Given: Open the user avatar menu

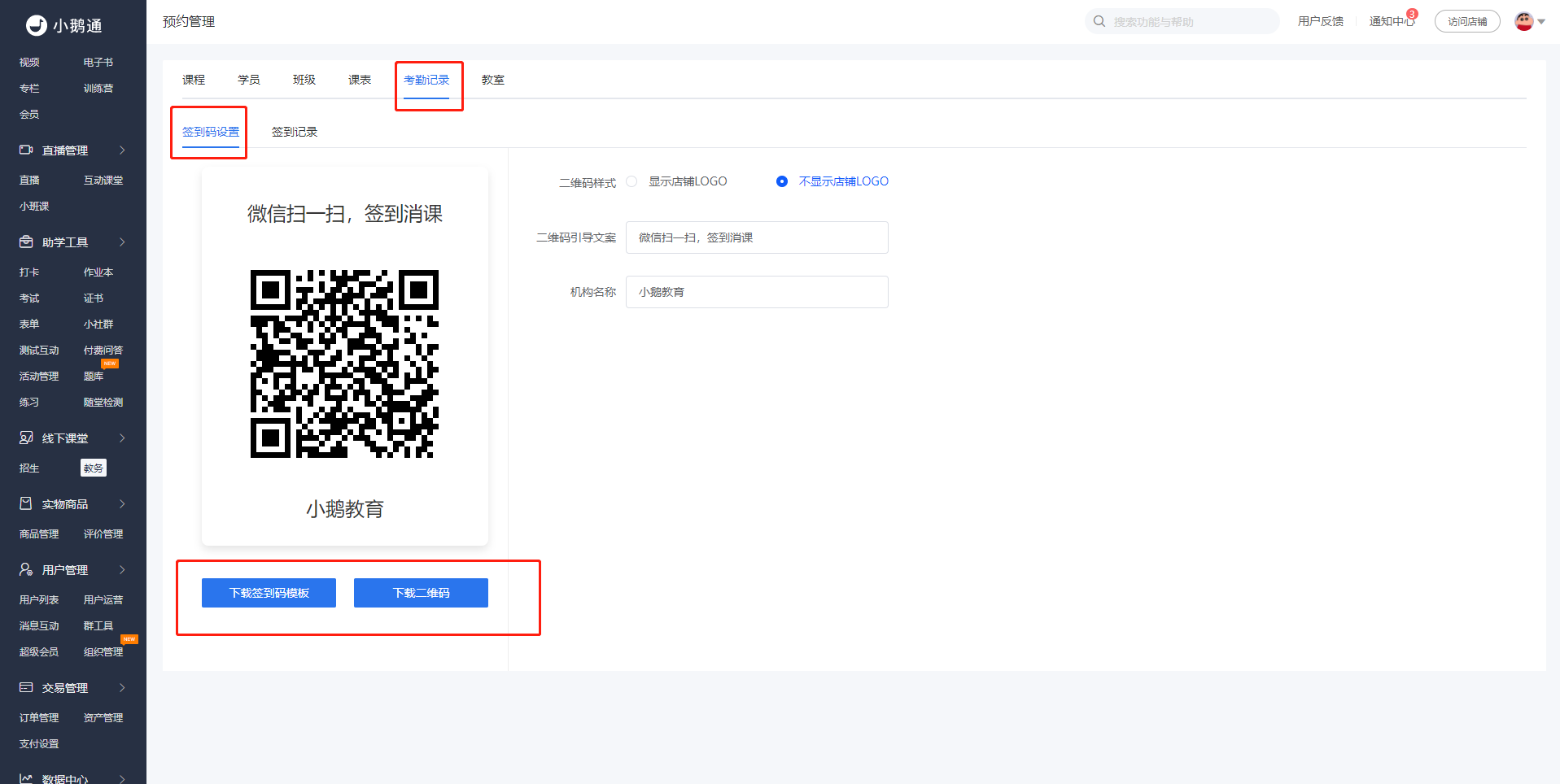Looking at the screenshot, I should coord(1524,22).
